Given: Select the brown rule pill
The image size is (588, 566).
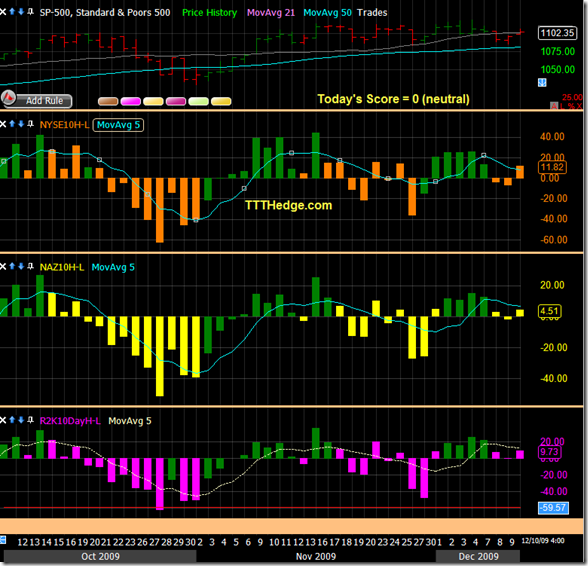Looking at the screenshot, I should pyautogui.click(x=108, y=101).
